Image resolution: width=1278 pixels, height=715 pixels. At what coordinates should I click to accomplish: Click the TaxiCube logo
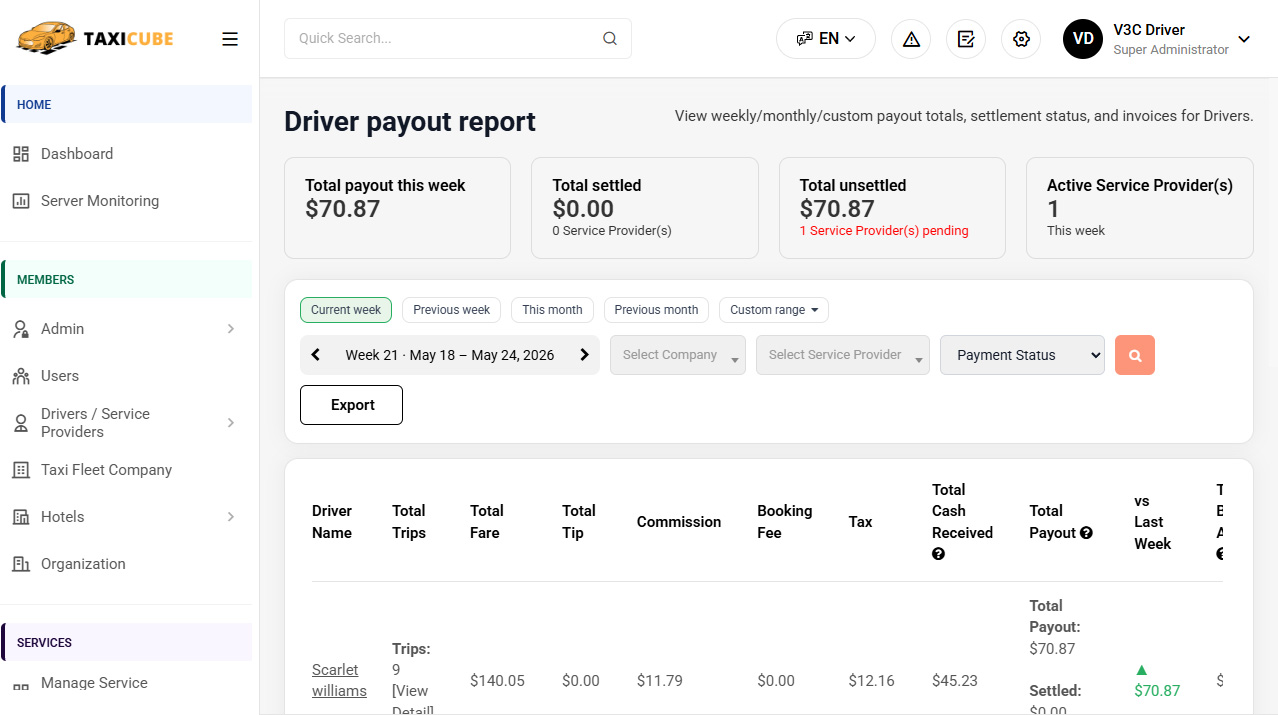95,38
